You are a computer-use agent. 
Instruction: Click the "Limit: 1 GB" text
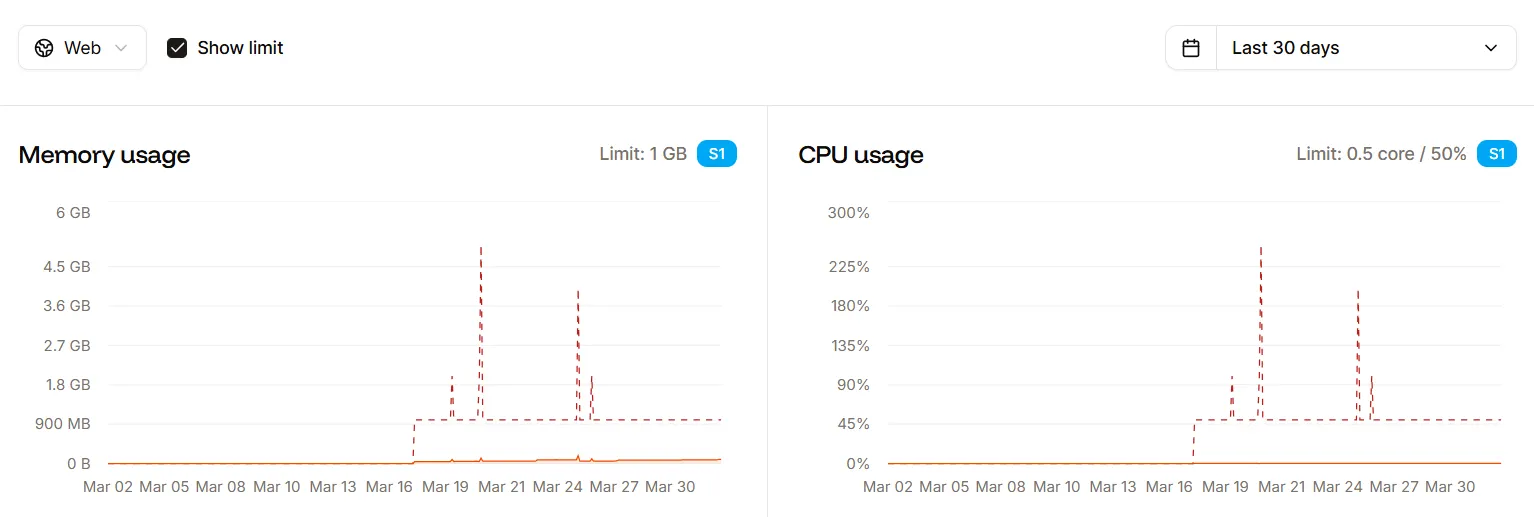tap(643, 154)
